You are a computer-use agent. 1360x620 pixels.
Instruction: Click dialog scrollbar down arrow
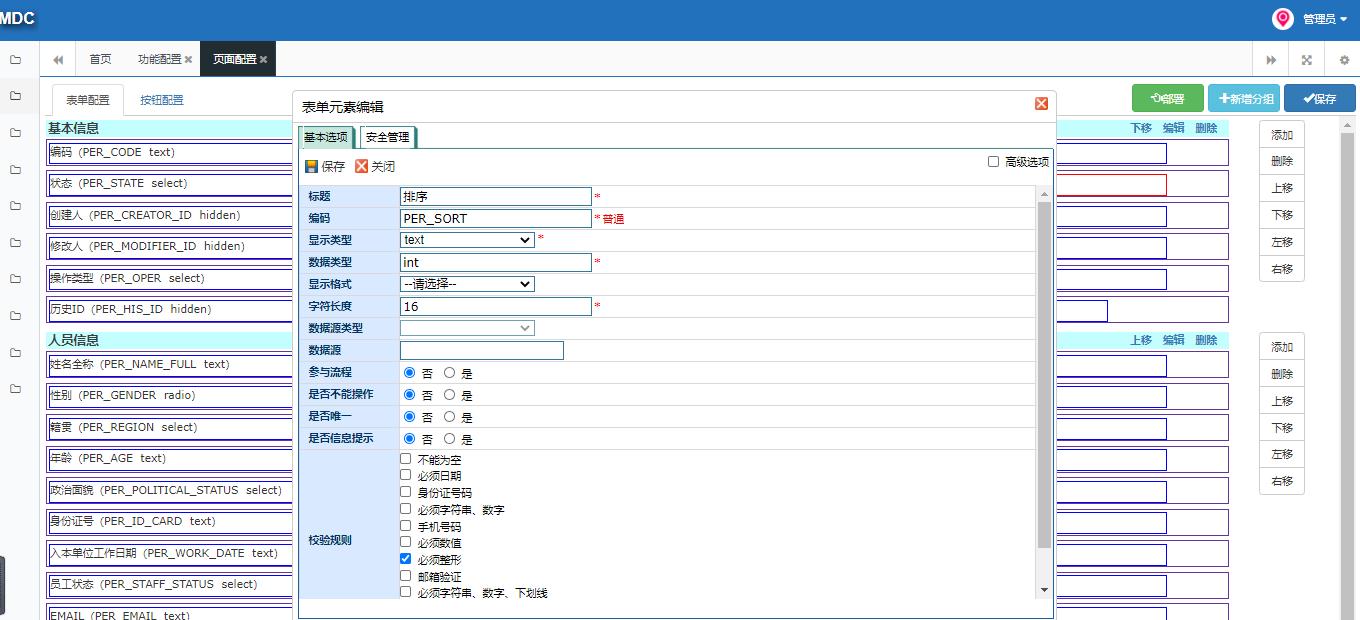[1045, 590]
